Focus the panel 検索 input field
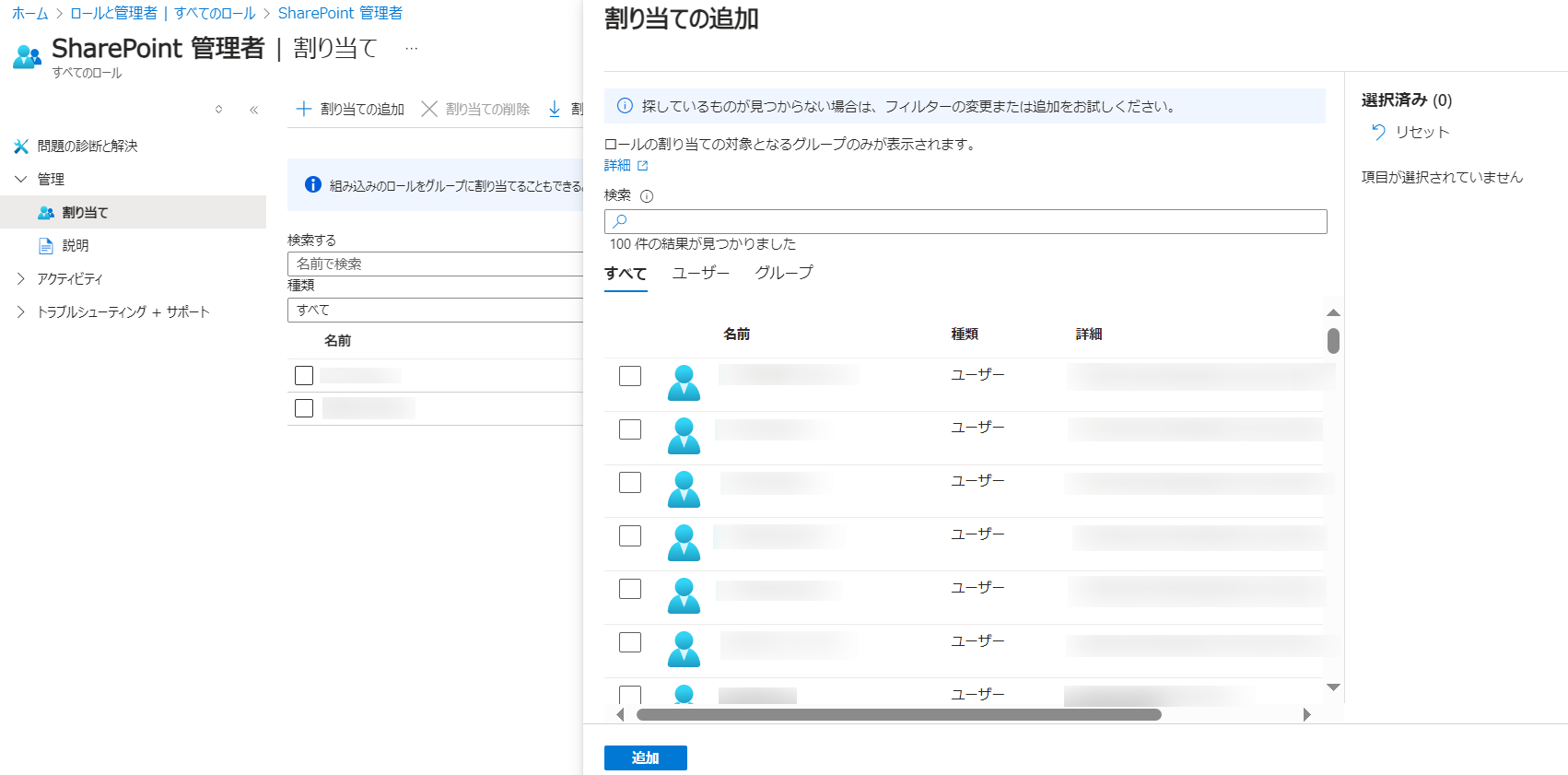 click(965, 221)
